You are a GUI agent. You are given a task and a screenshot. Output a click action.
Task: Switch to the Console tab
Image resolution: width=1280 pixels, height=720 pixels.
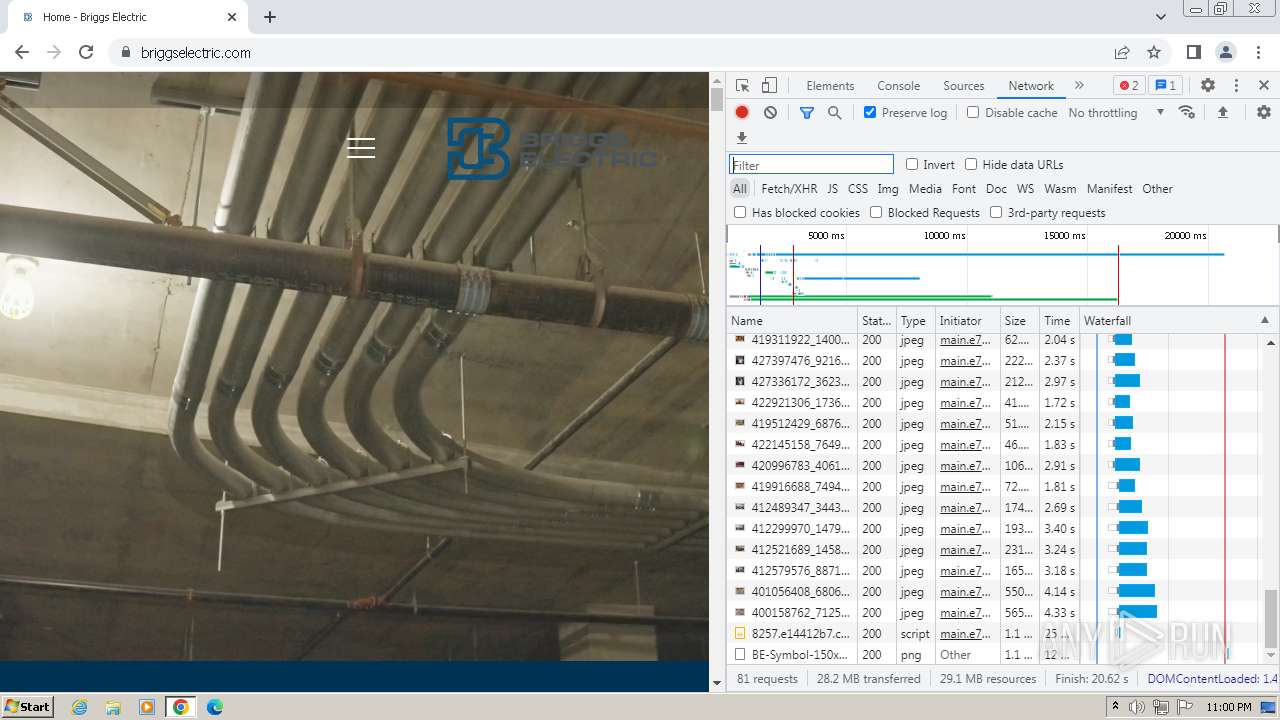pos(898,86)
